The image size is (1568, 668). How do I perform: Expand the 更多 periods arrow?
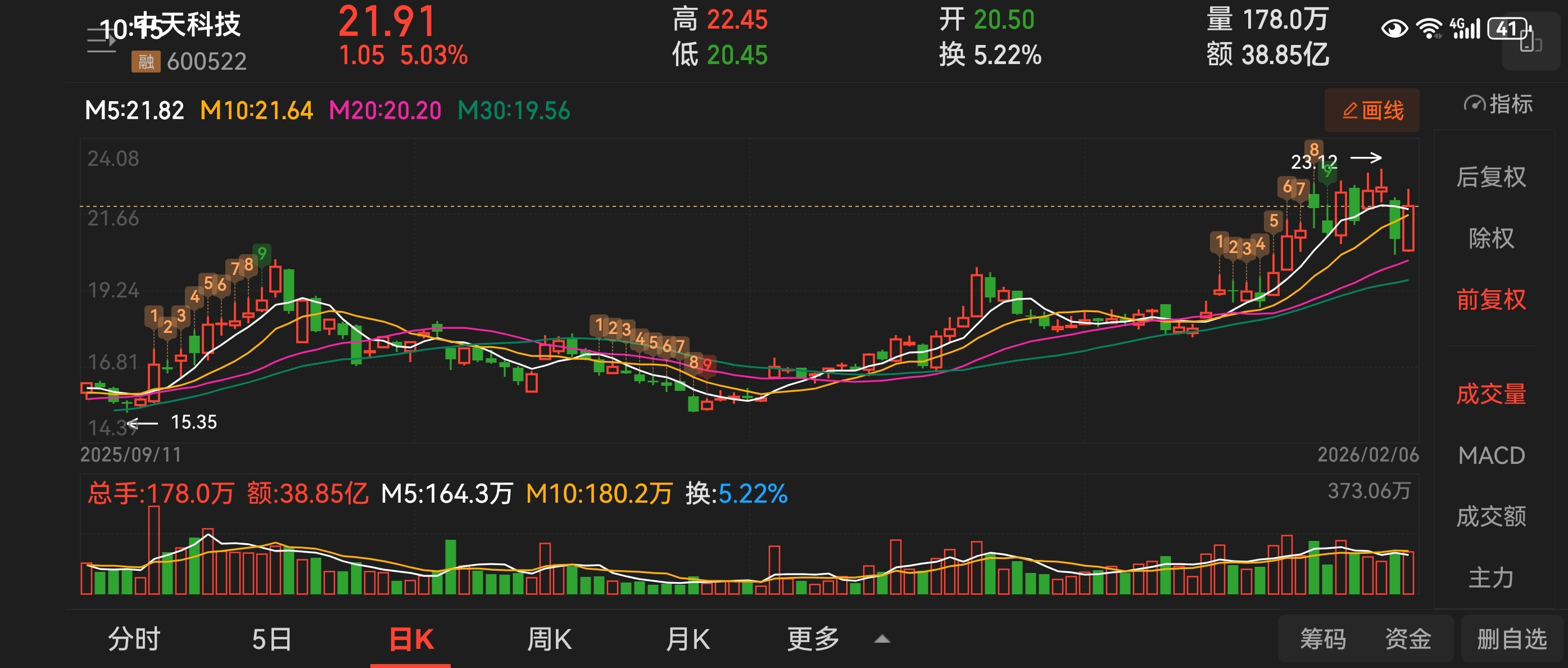click(881, 639)
